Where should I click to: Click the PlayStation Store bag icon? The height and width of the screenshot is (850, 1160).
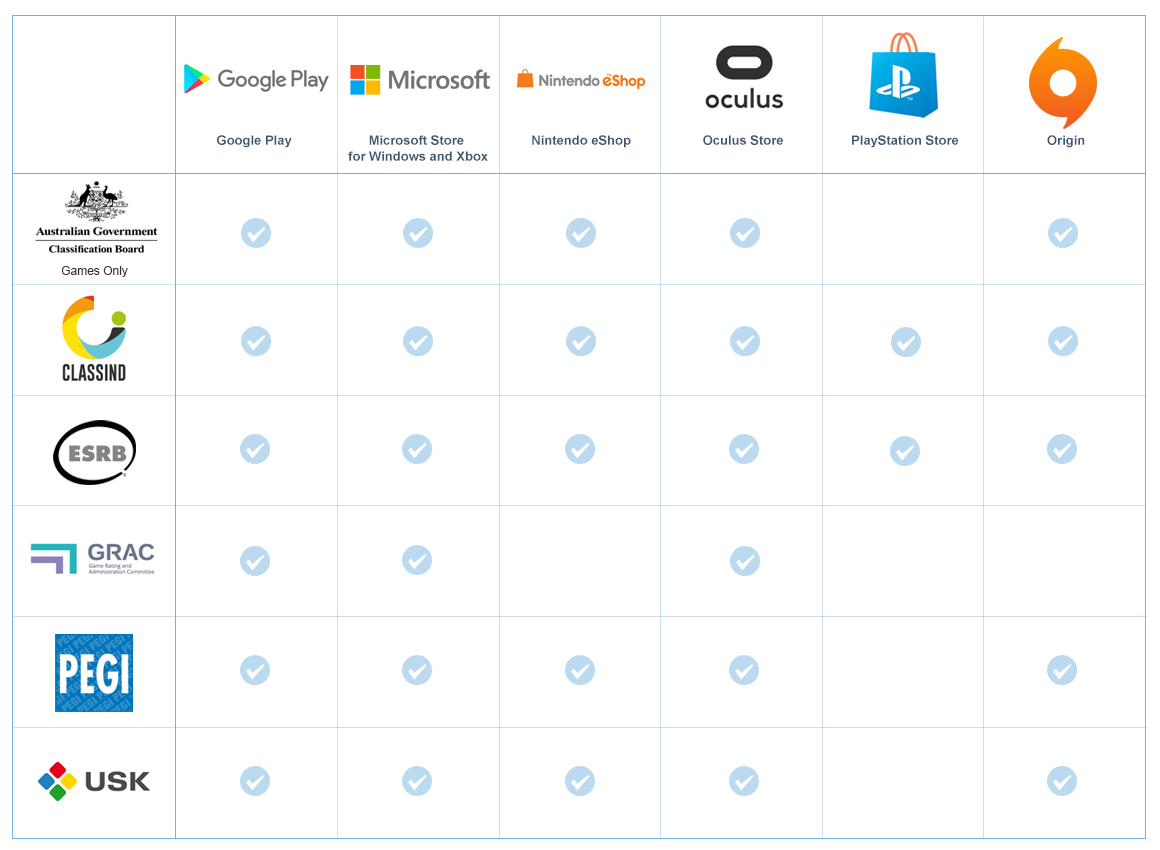pyautogui.click(x=903, y=75)
